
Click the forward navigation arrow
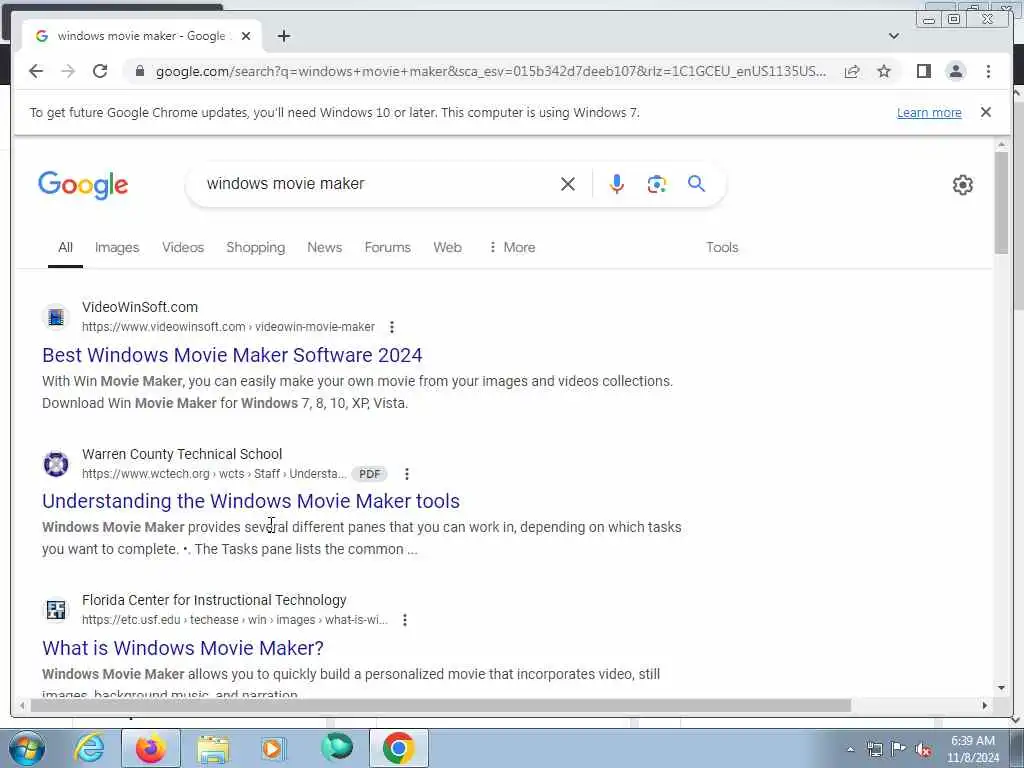coord(68,71)
